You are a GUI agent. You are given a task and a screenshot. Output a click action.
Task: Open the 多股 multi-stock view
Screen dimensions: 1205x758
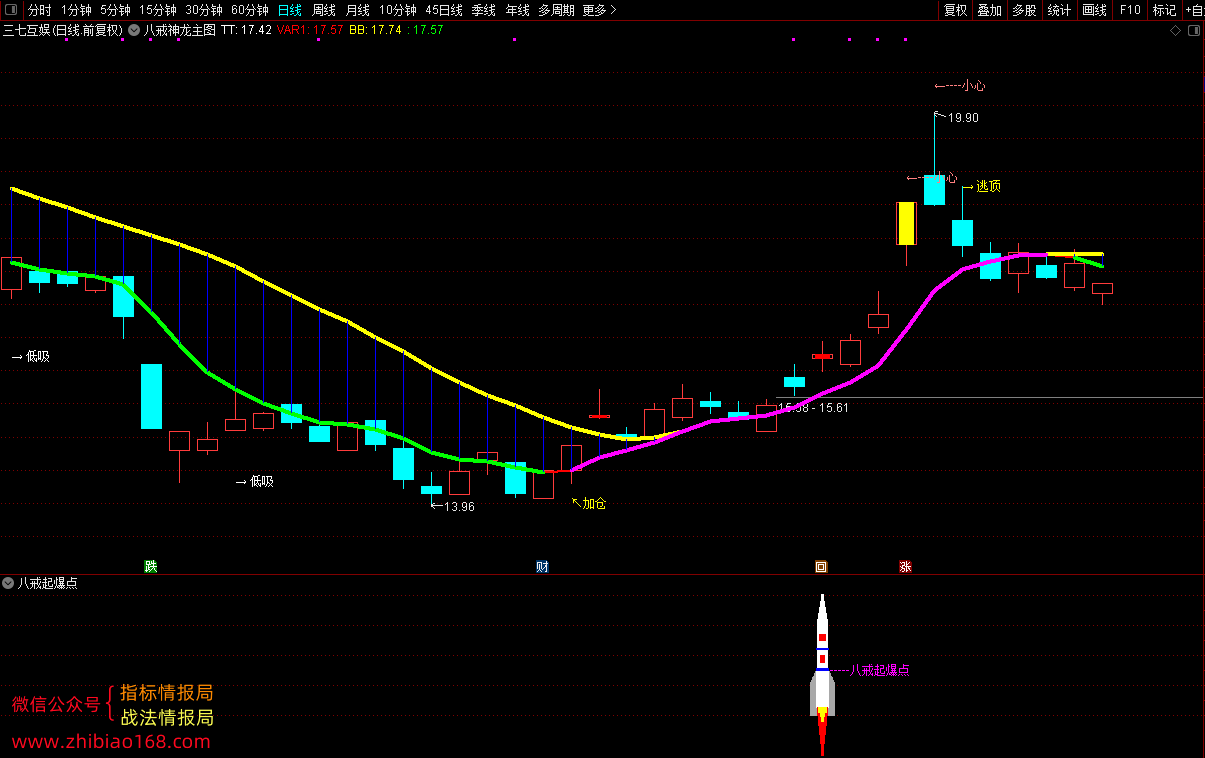[x=1024, y=10]
